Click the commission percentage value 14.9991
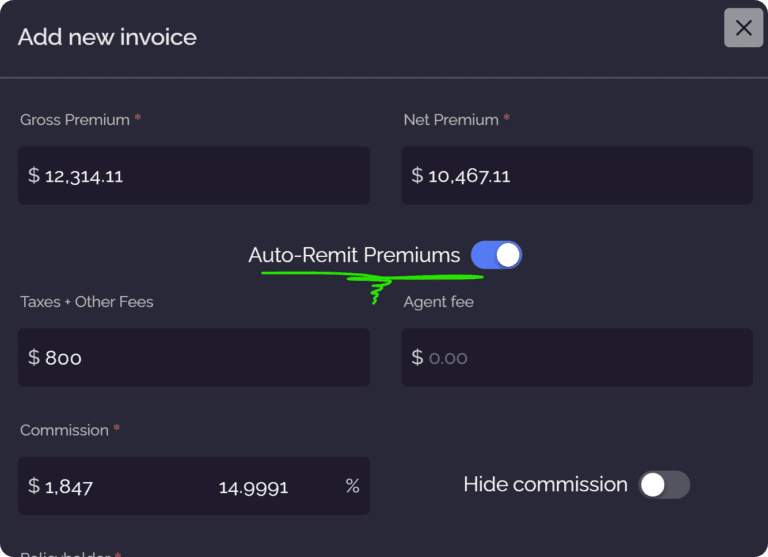Viewport: 768px width, 557px height. [253, 487]
